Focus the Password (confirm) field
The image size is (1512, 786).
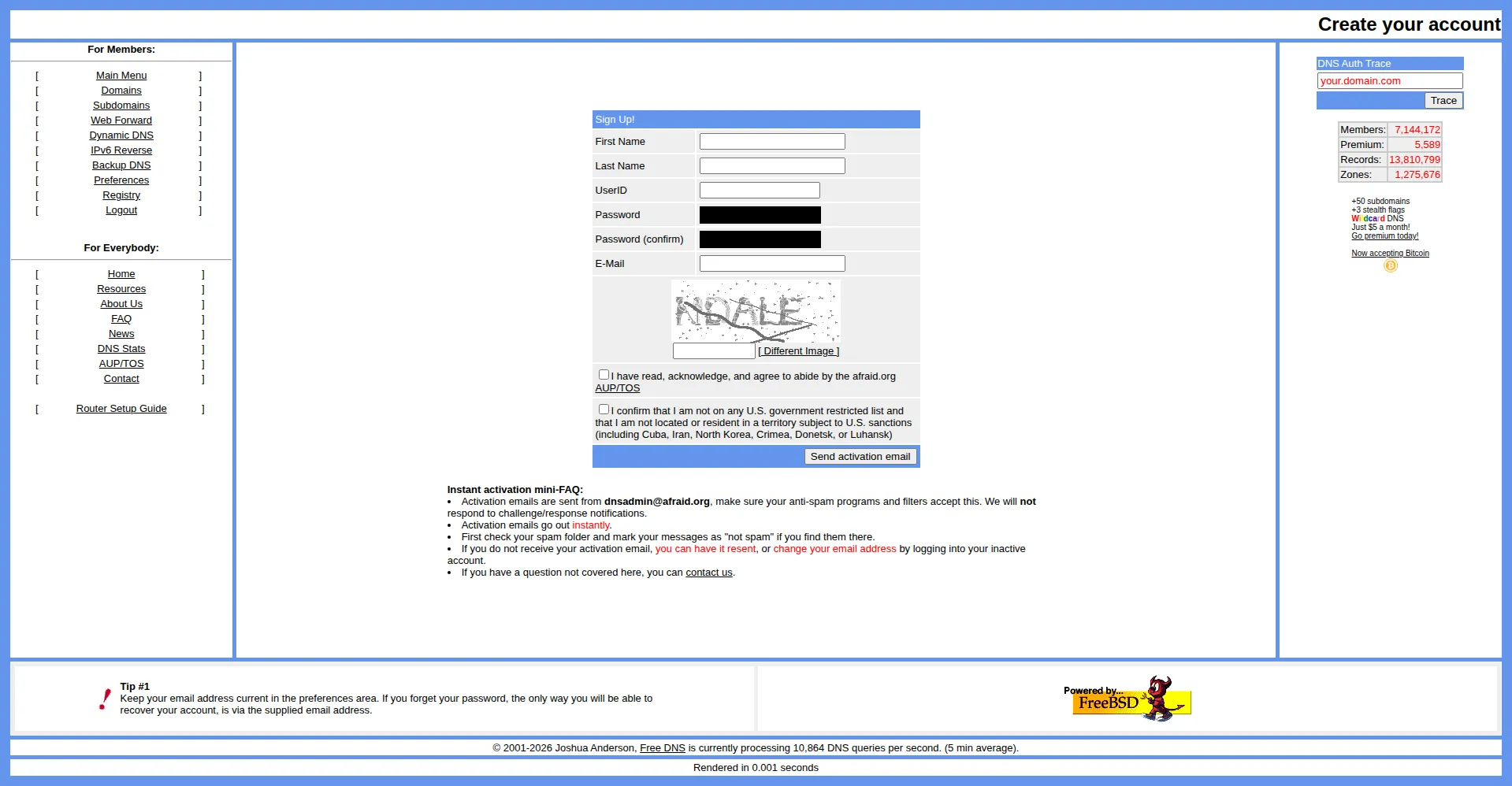point(760,239)
